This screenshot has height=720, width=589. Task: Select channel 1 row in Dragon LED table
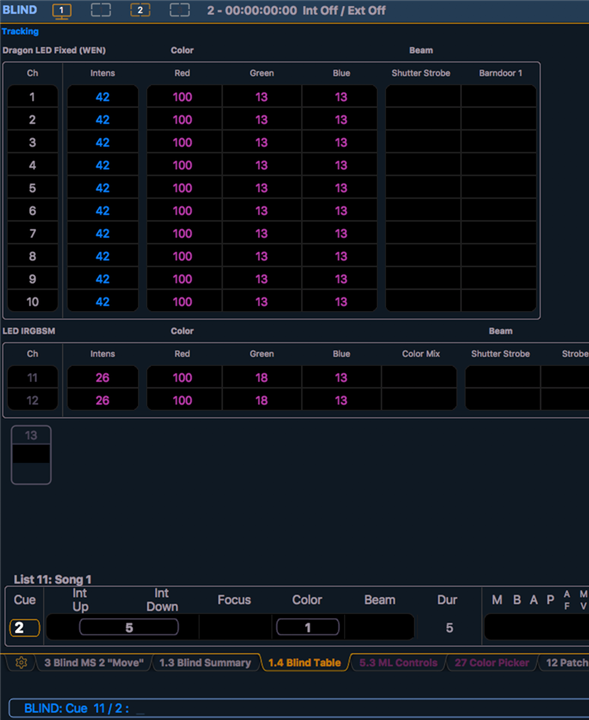click(x=272, y=97)
